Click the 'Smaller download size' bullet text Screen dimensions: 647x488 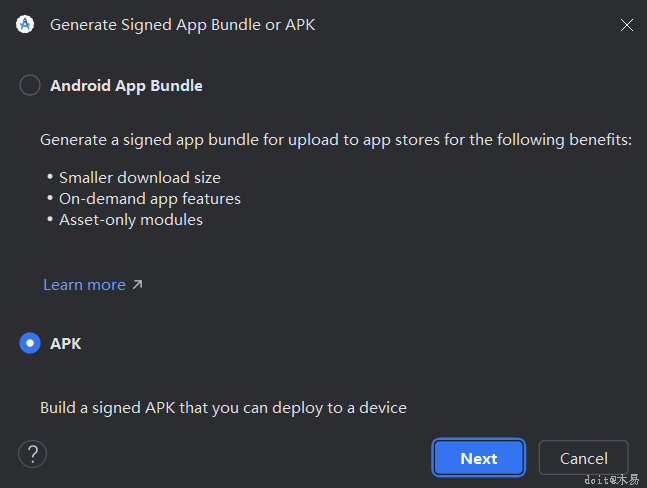(x=139, y=178)
